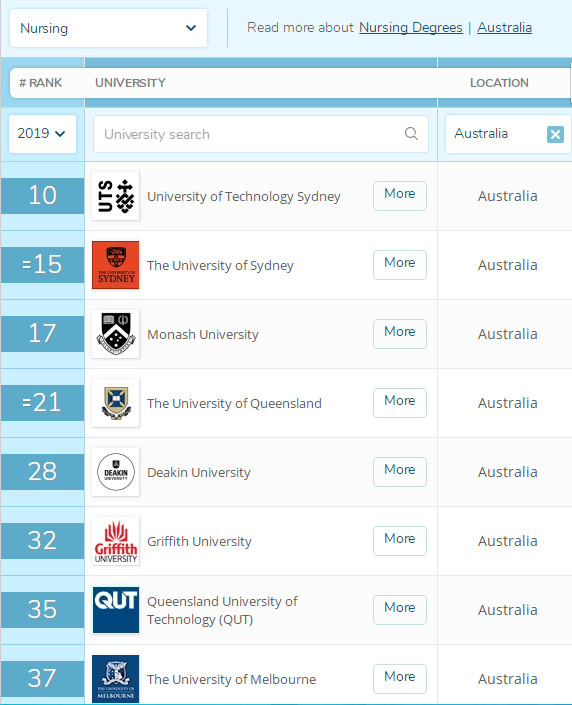The image size is (572, 705).
Task: Open University of Technology Sydney name link
Action: (x=244, y=196)
